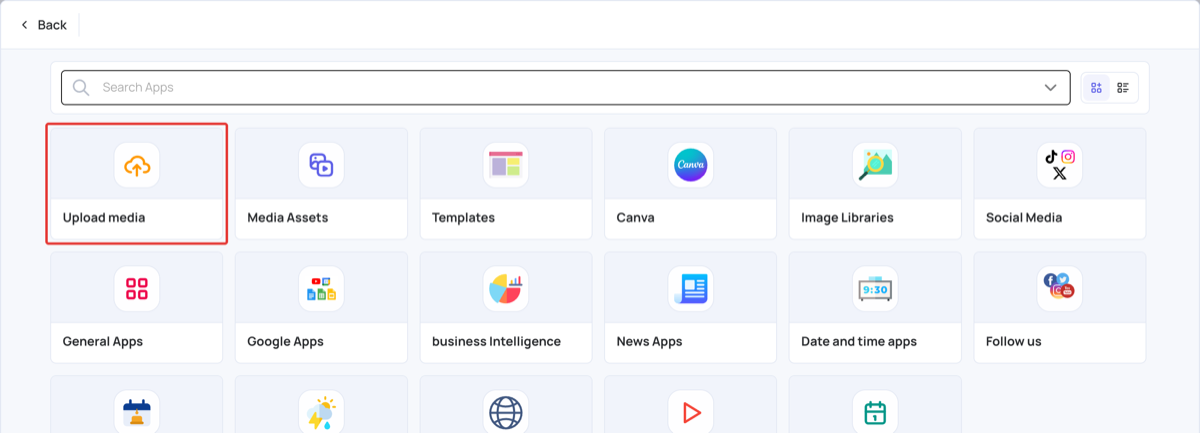Click the business Intelligence label

(496, 341)
